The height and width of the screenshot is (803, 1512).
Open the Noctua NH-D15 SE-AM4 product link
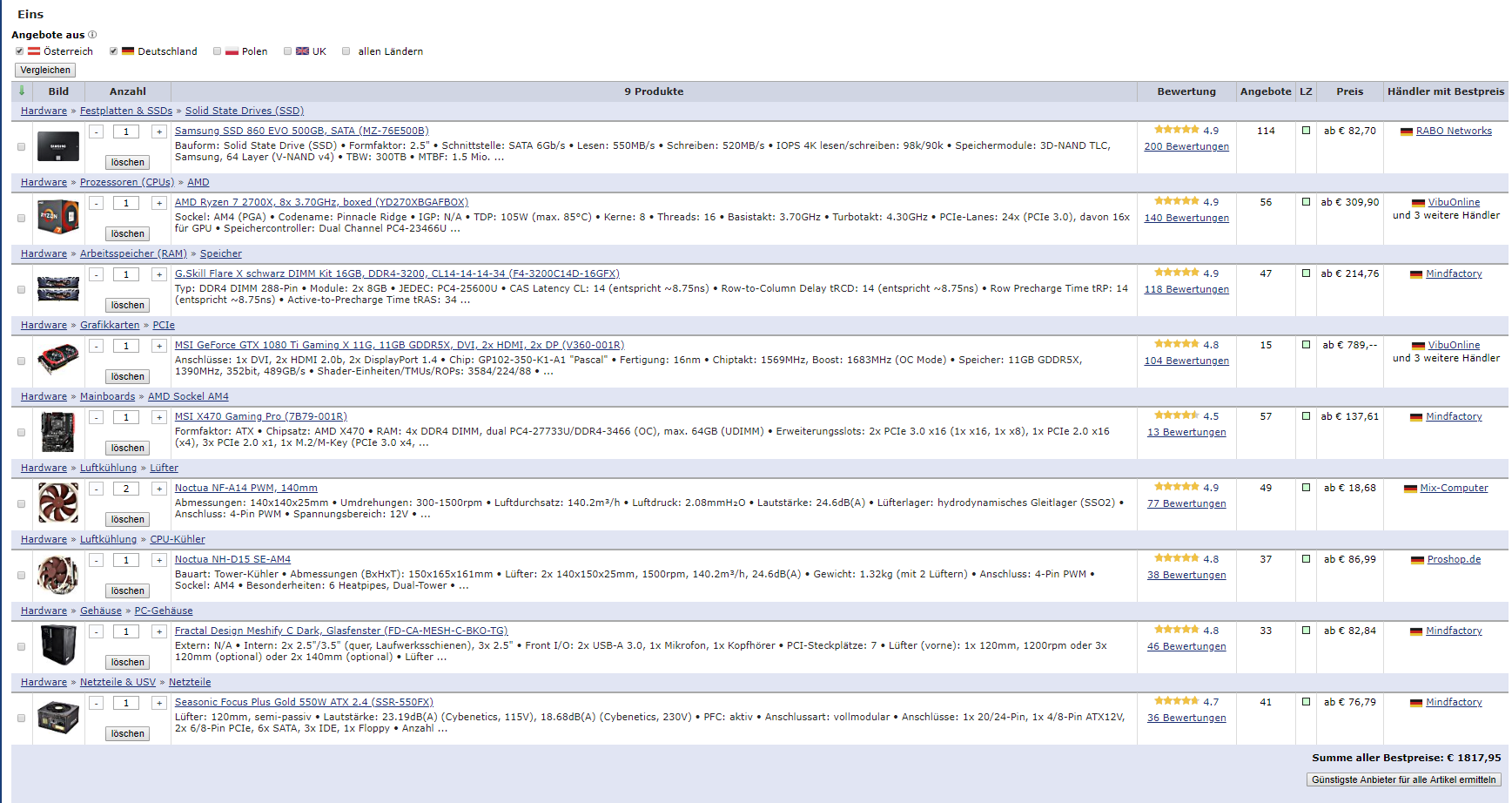pyautogui.click(x=232, y=559)
